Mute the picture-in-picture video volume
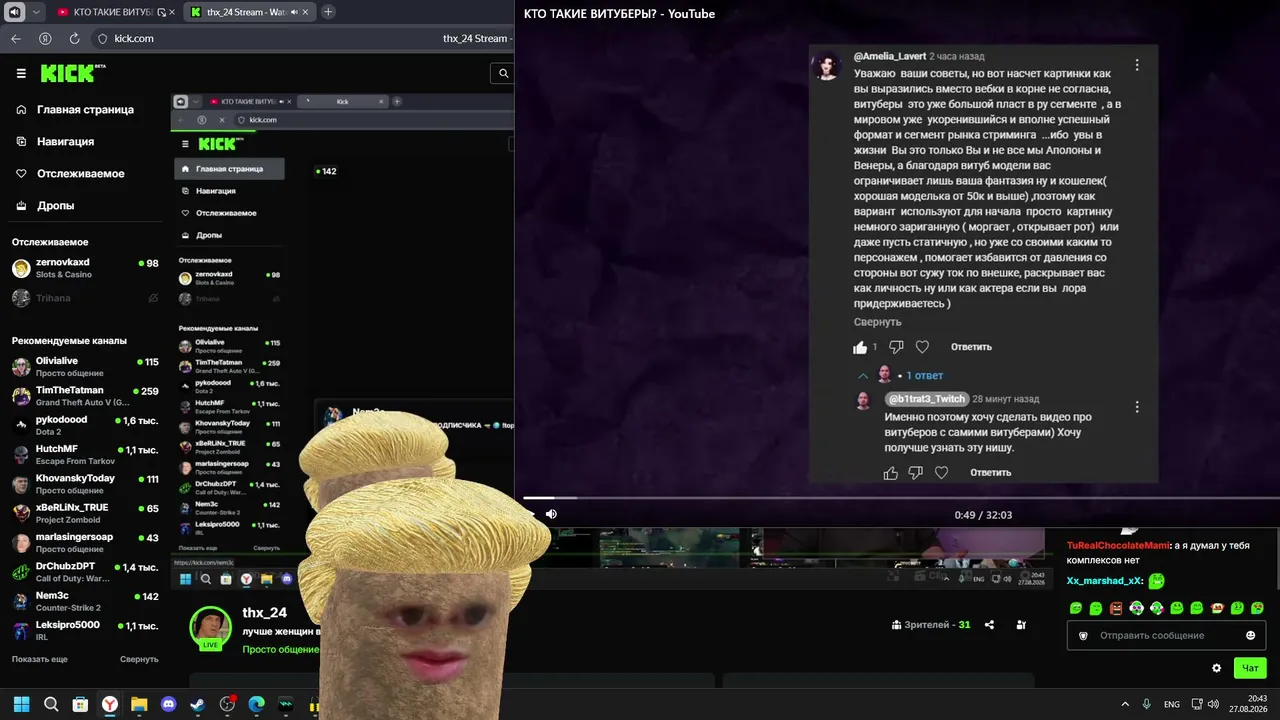The width and height of the screenshot is (1280, 720). (551, 514)
